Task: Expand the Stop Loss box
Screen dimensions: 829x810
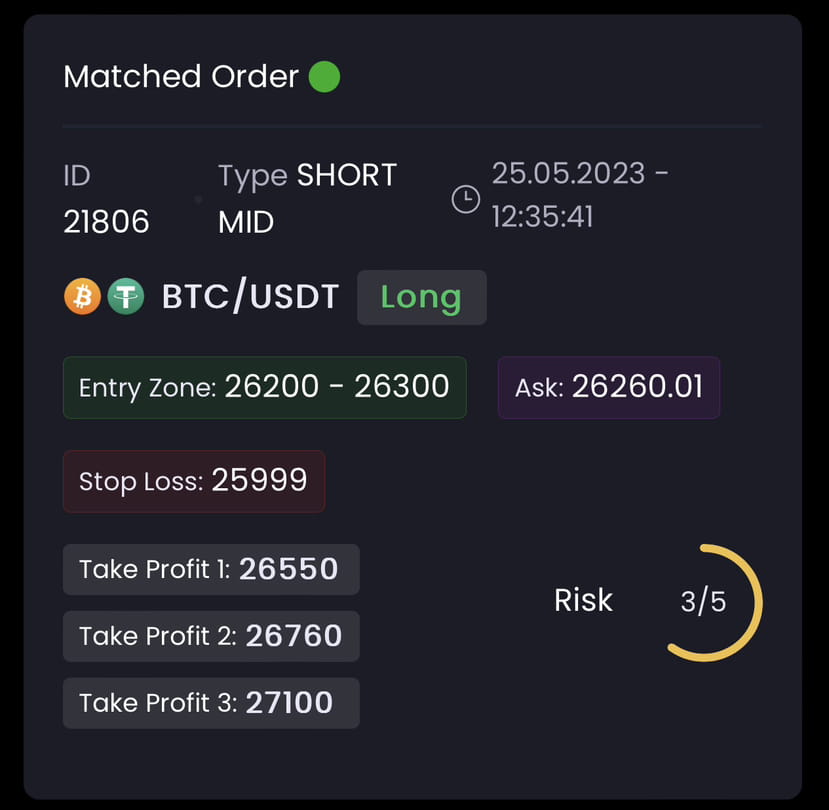Action: pyautogui.click(x=193, y=481)
